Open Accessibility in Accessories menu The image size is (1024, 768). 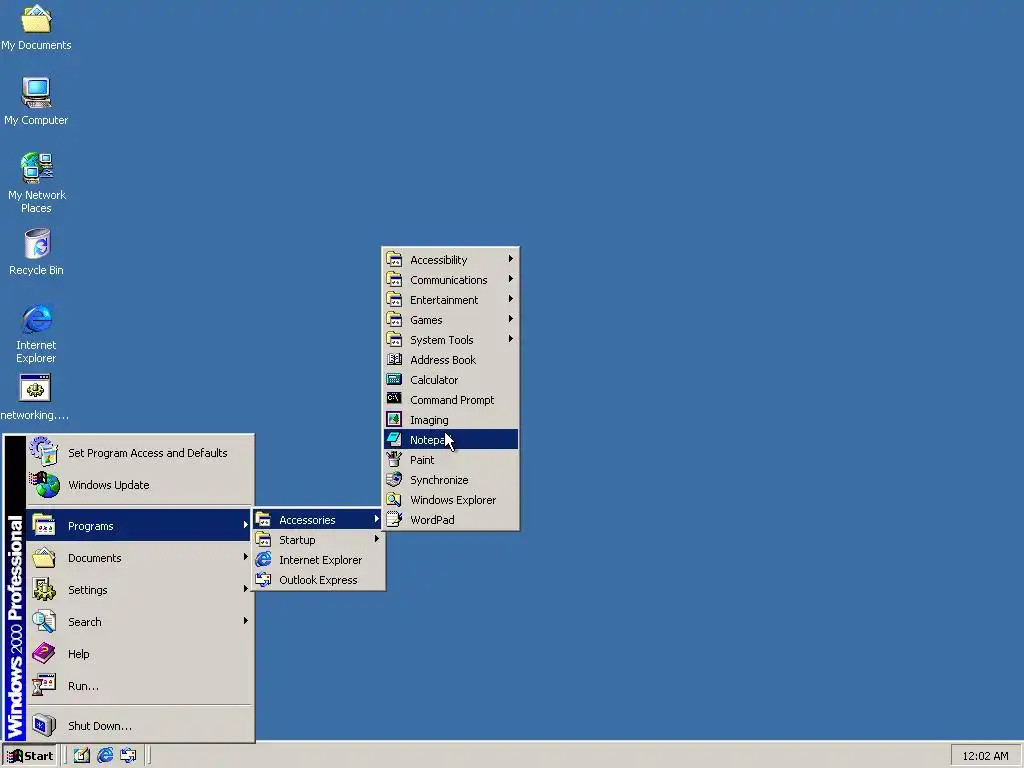coord(451,259)
